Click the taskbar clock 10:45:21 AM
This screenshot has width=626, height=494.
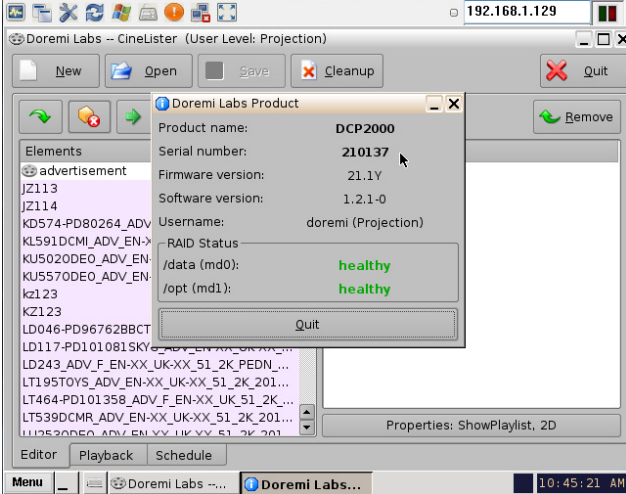(581, 483)
